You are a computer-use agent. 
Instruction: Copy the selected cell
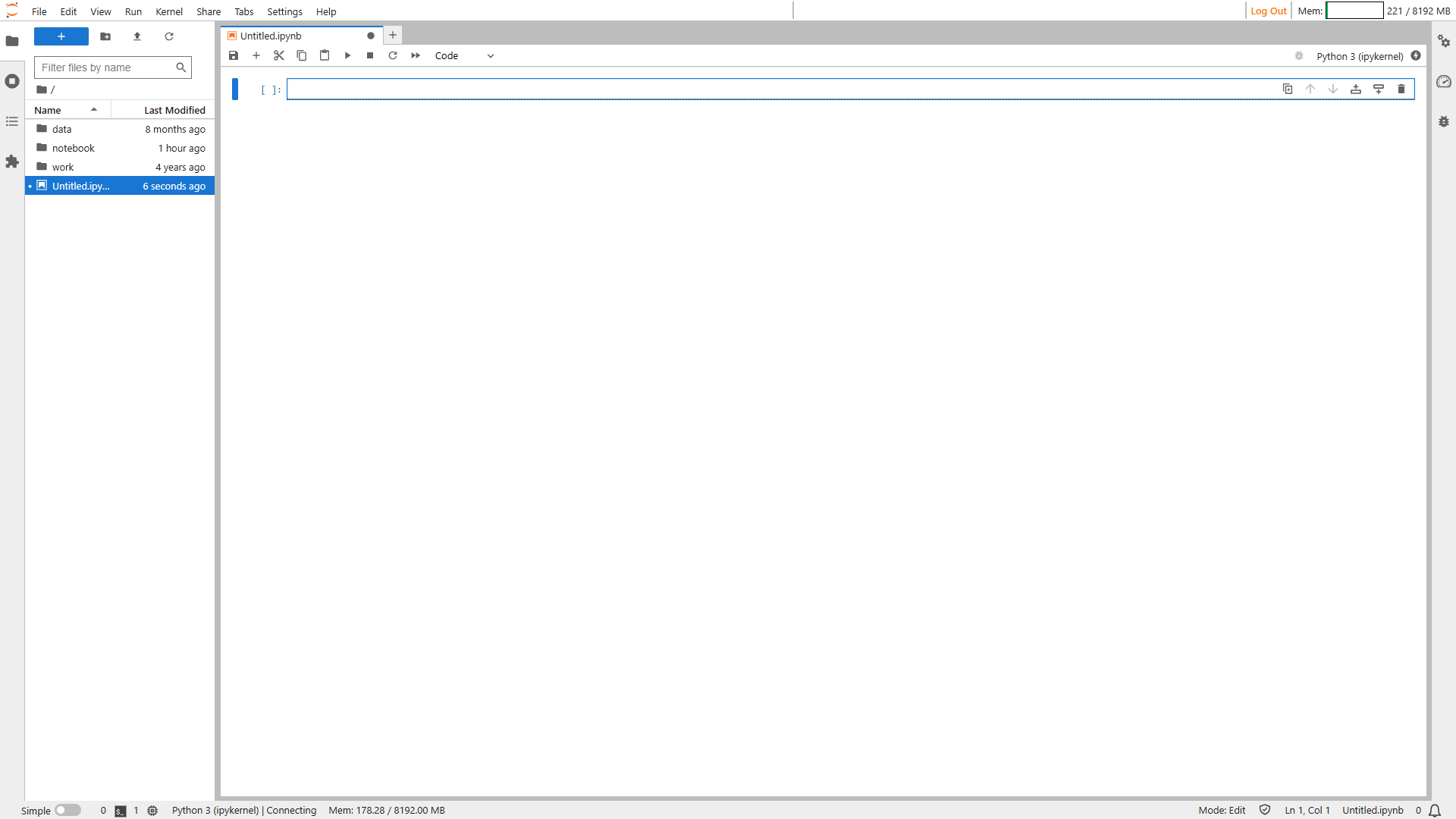click(302, 55)
